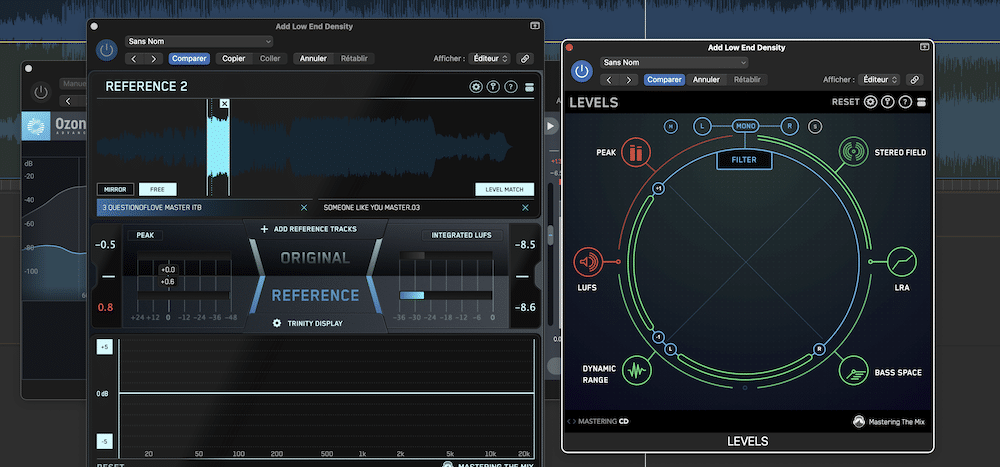Click the LEVELS layout stack icon

pyautogui.click(x=921, y=102)
